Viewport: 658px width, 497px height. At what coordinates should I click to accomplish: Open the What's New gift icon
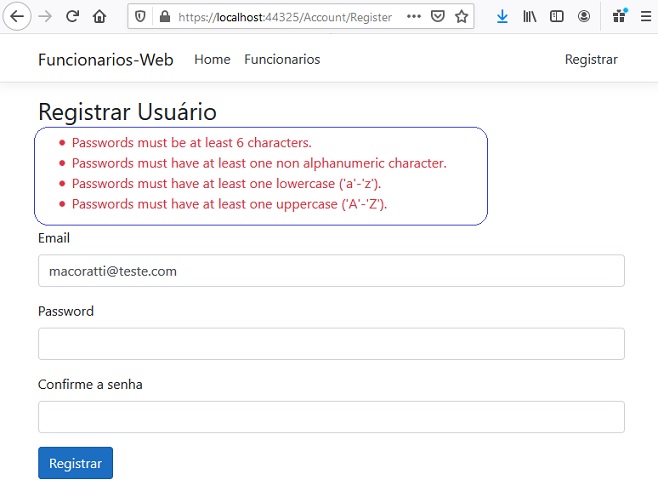coord(619,16)
